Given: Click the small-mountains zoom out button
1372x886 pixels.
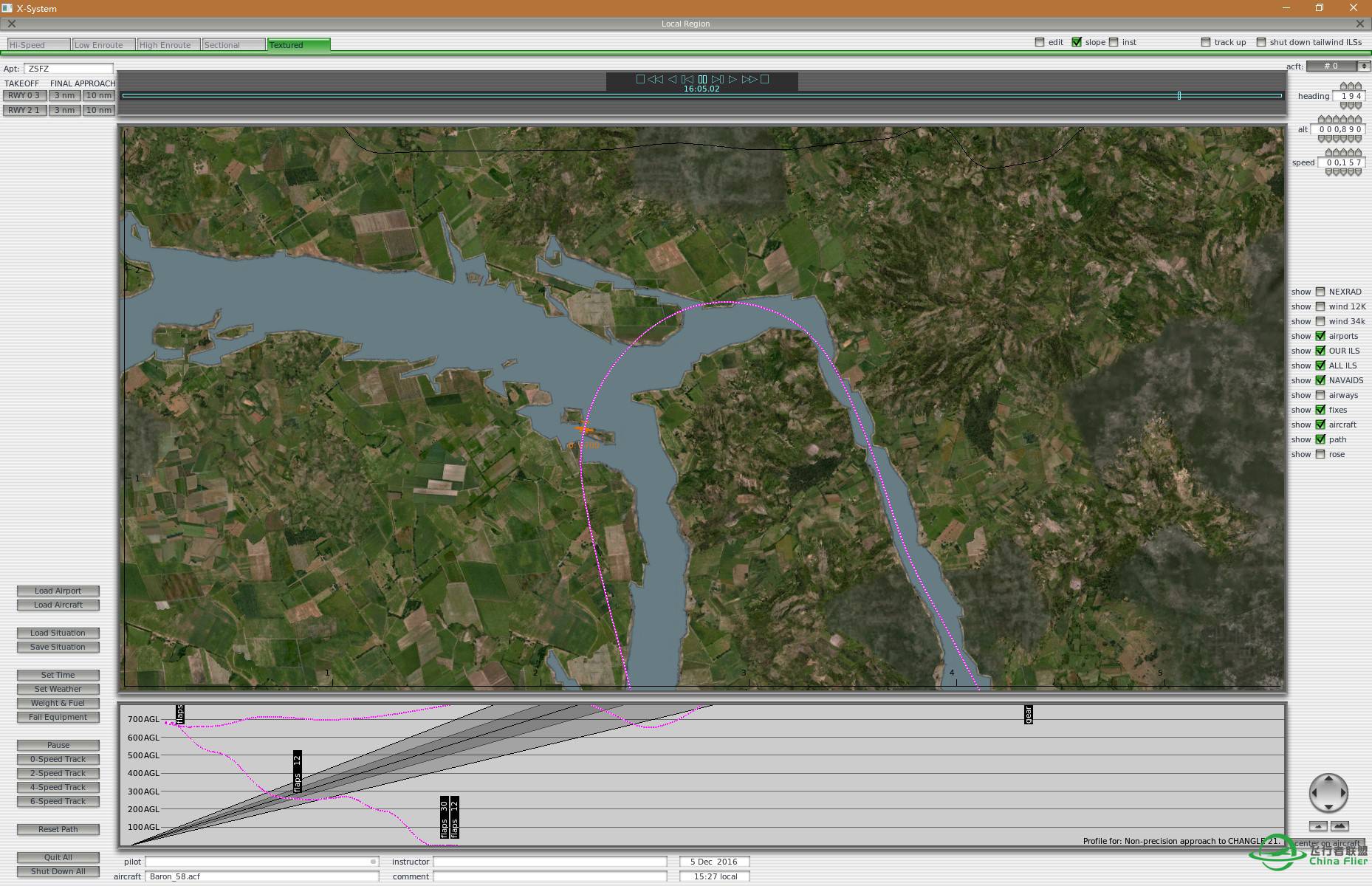Looking at the screenshot, I should 1318,826.
